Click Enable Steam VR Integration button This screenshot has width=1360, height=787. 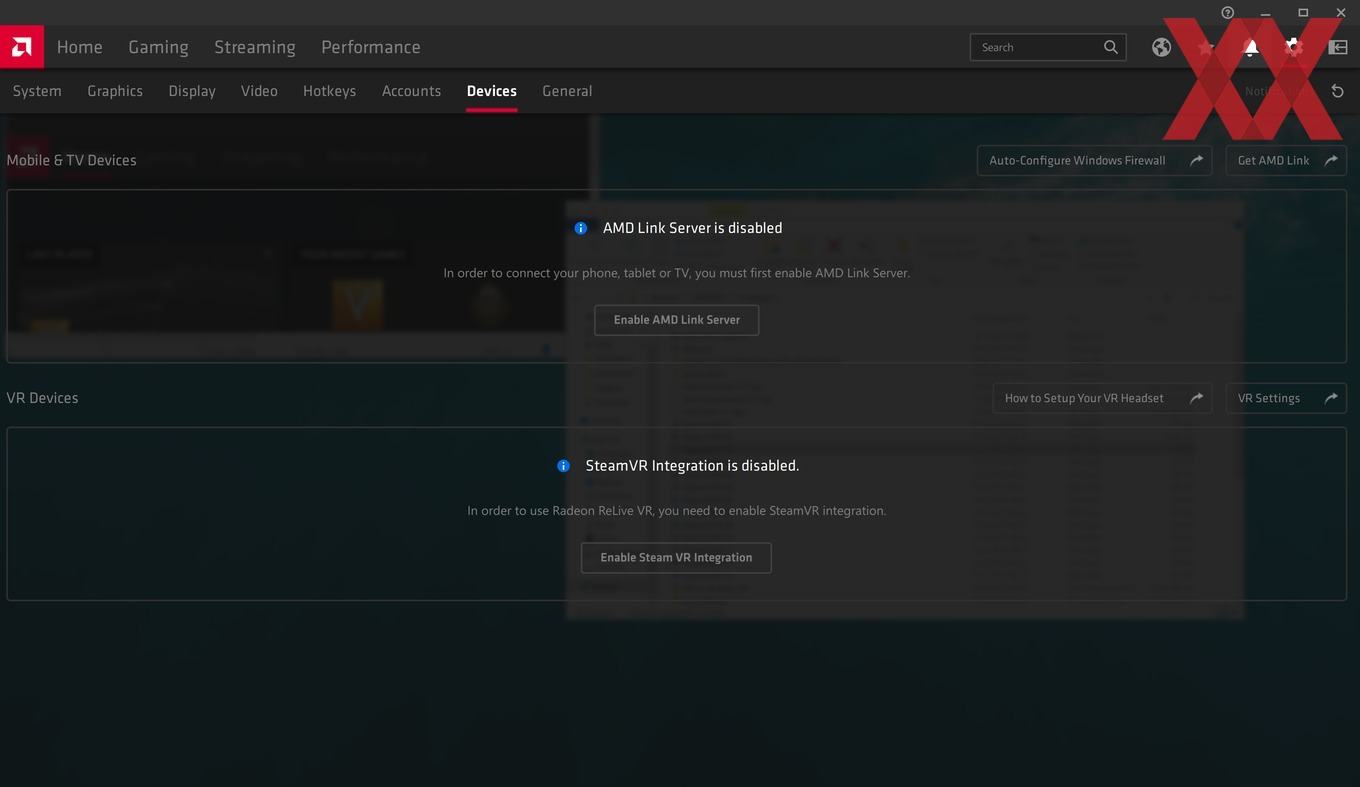[676, 558]
